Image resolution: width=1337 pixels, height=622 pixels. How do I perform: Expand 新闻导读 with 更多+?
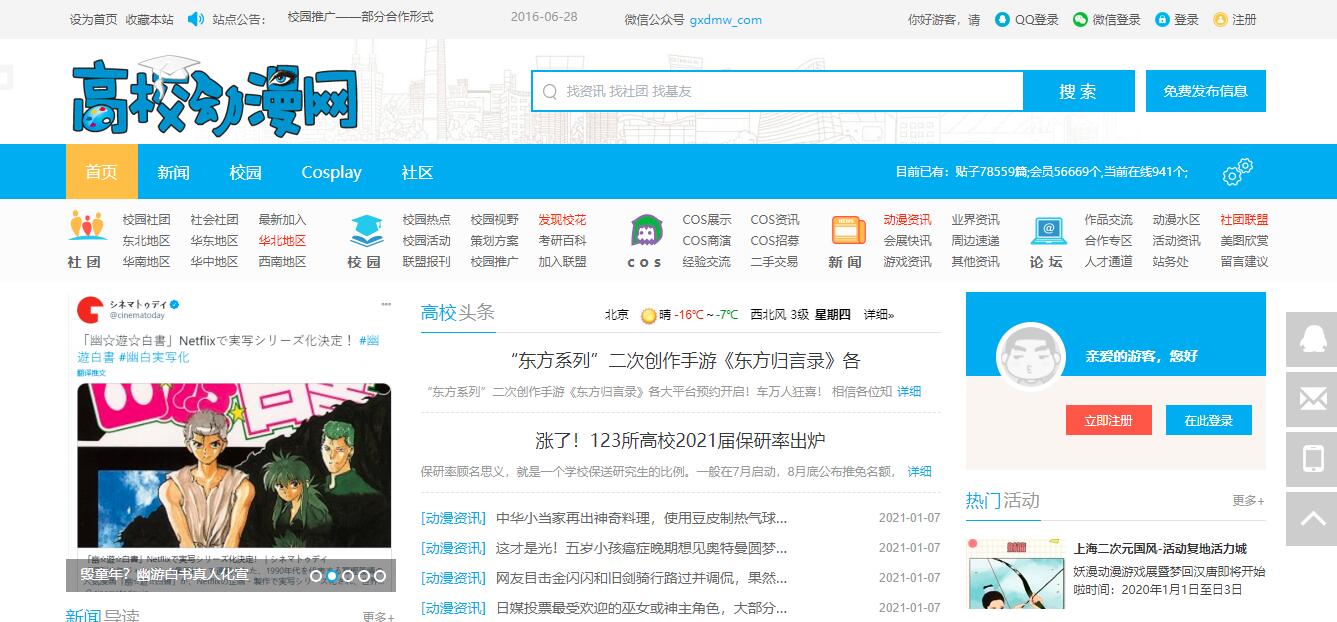point(379,616)
